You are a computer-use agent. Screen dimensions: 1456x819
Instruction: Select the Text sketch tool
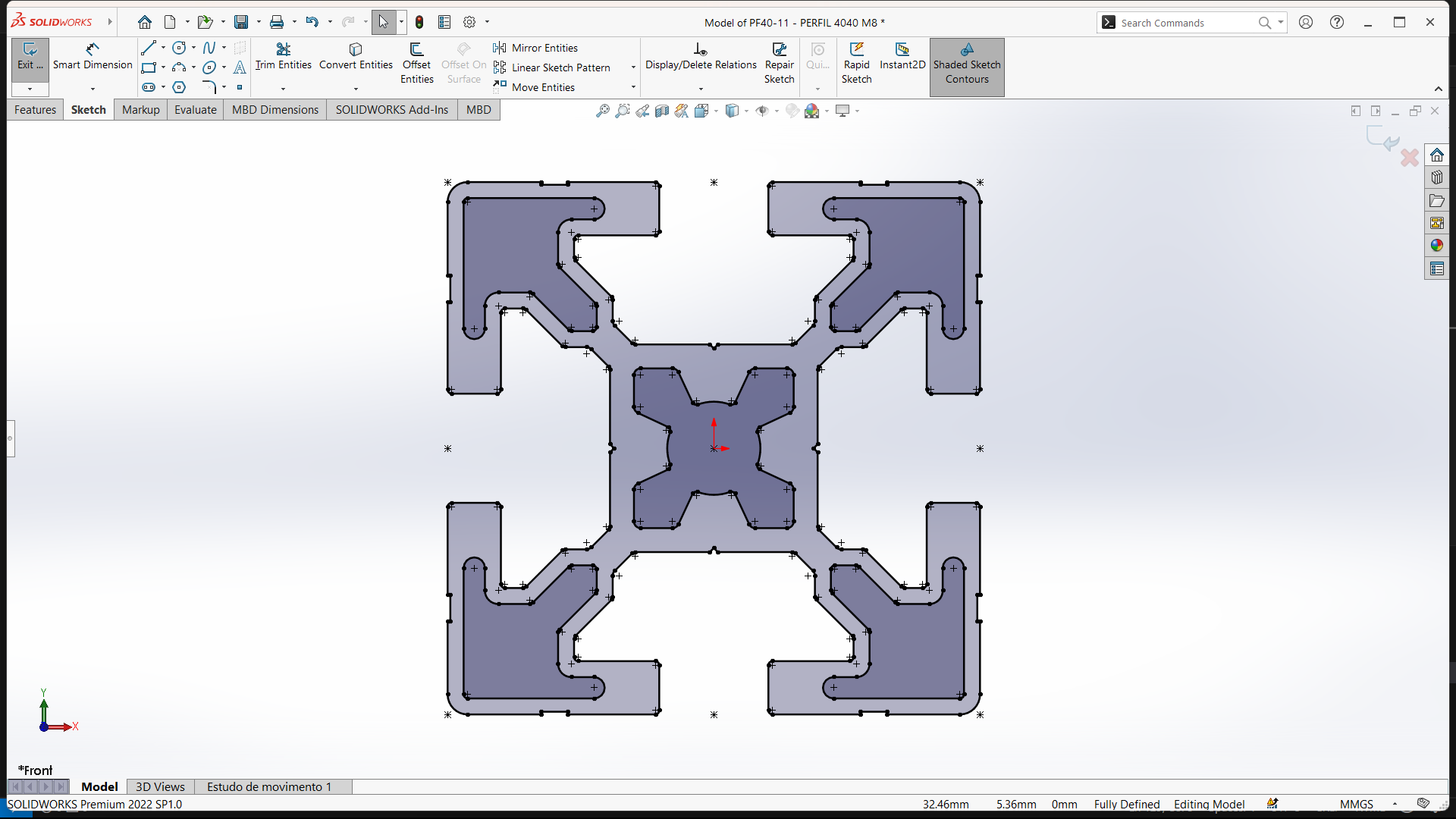[x=240, y=67]
